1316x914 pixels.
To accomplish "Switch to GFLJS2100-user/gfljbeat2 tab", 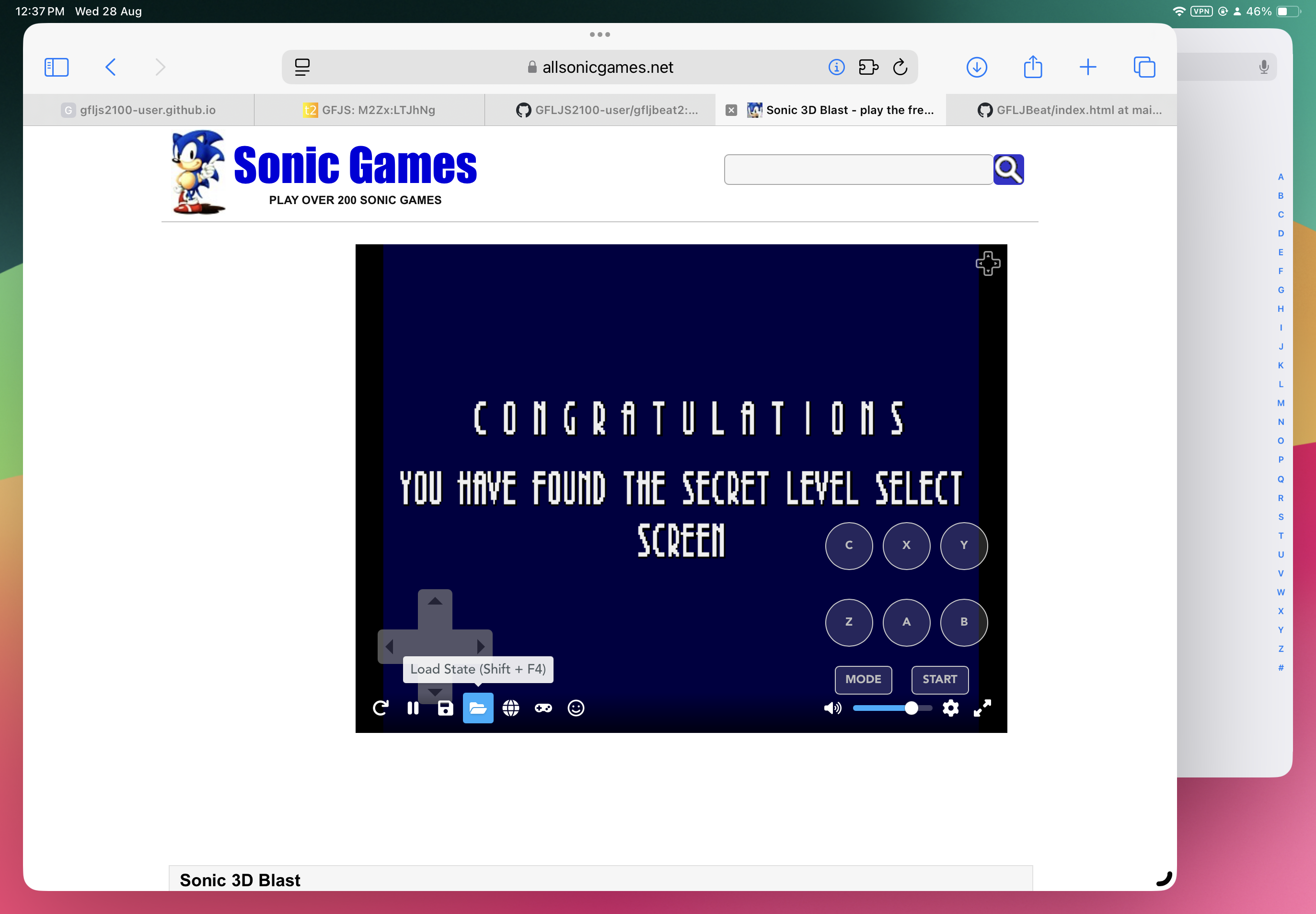I will pyautogui.click(x=600, y=110).
